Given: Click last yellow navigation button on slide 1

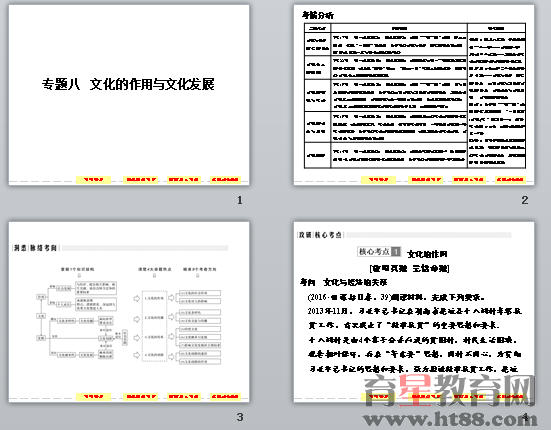Looking at the screenshot, I should [225, 180].
